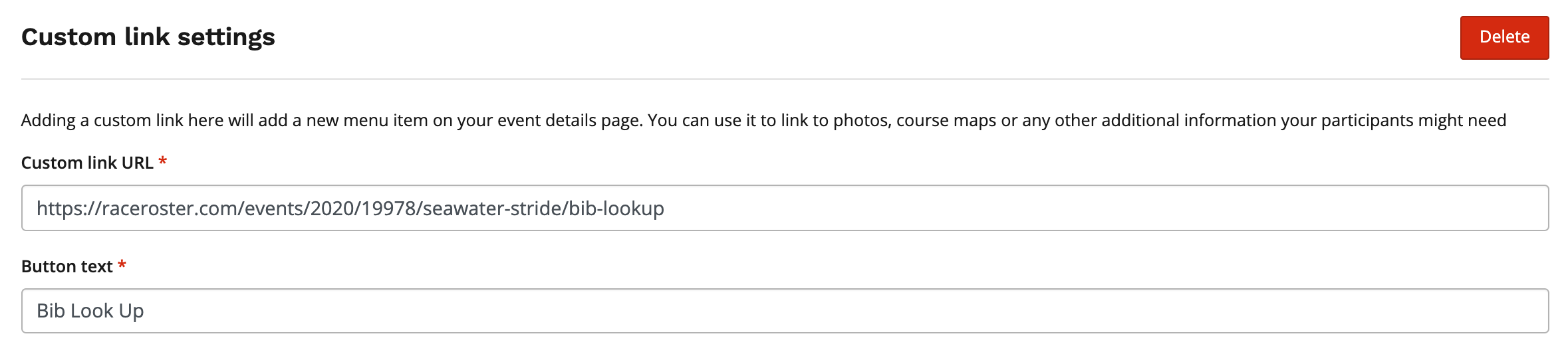Place cursor on the Bib Look Up text
The width and height of the screenshot is (1568, 356).
90,311
